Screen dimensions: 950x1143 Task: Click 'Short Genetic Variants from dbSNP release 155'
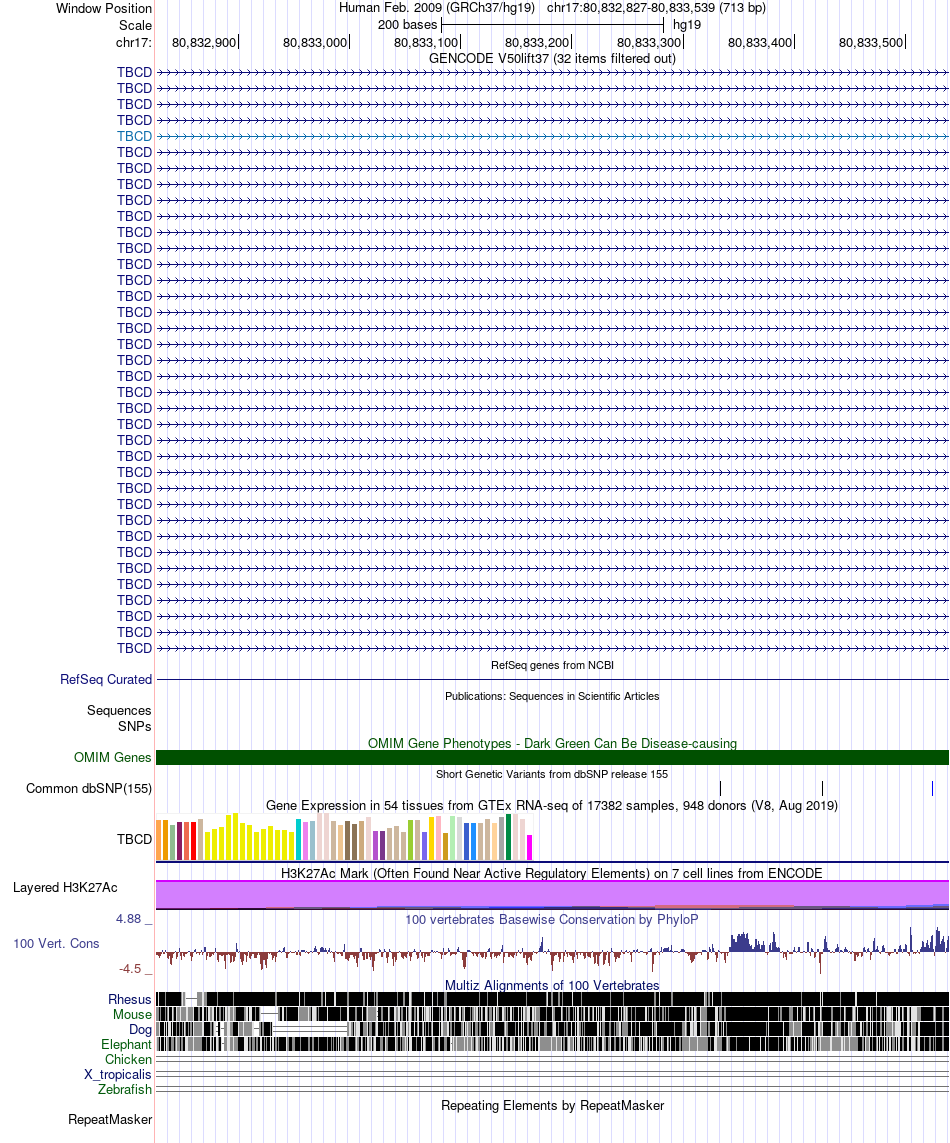552,774
